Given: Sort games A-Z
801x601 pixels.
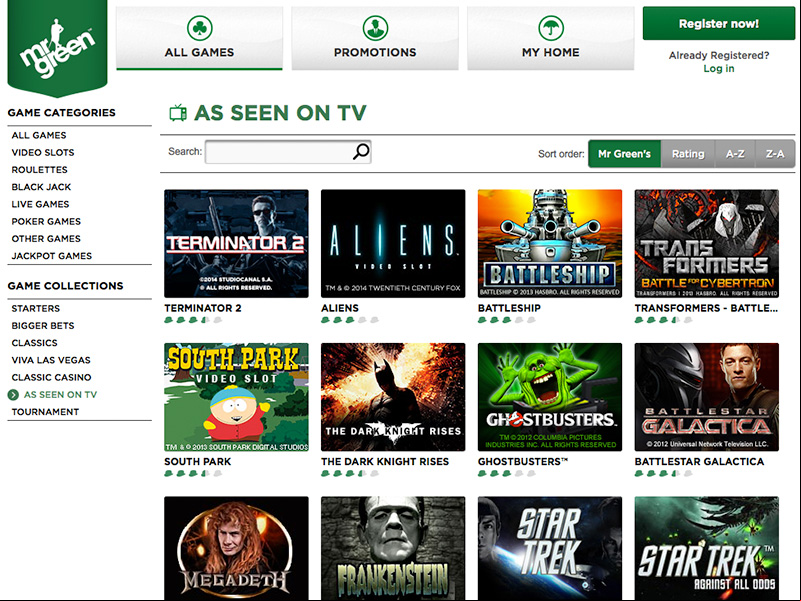Looking at the screenshot, I should 735,154.
